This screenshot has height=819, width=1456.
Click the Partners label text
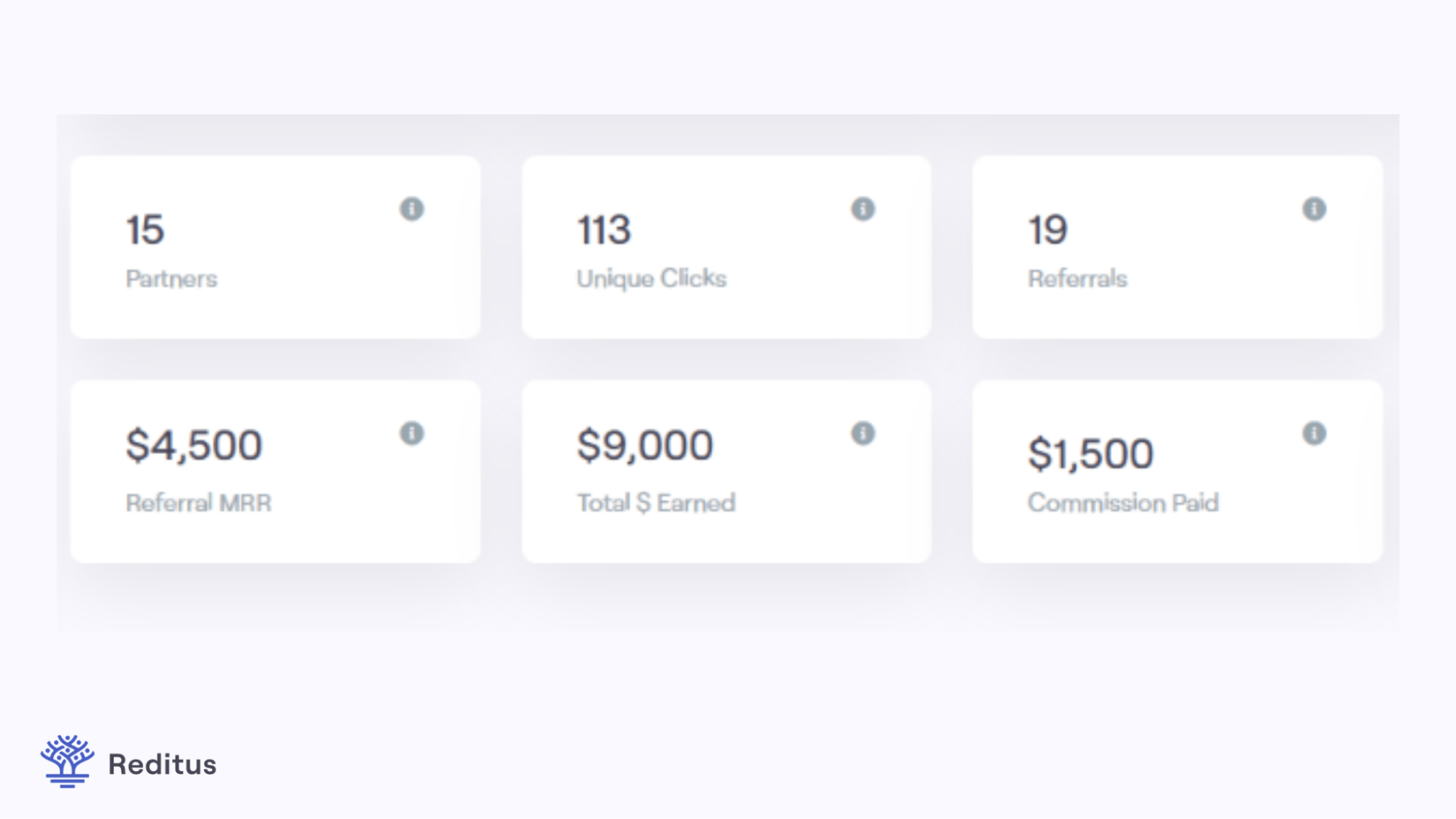171,278
